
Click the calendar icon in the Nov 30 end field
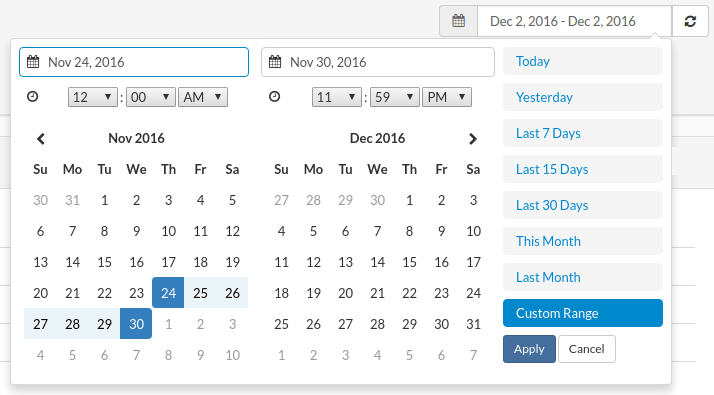point(275,62)
